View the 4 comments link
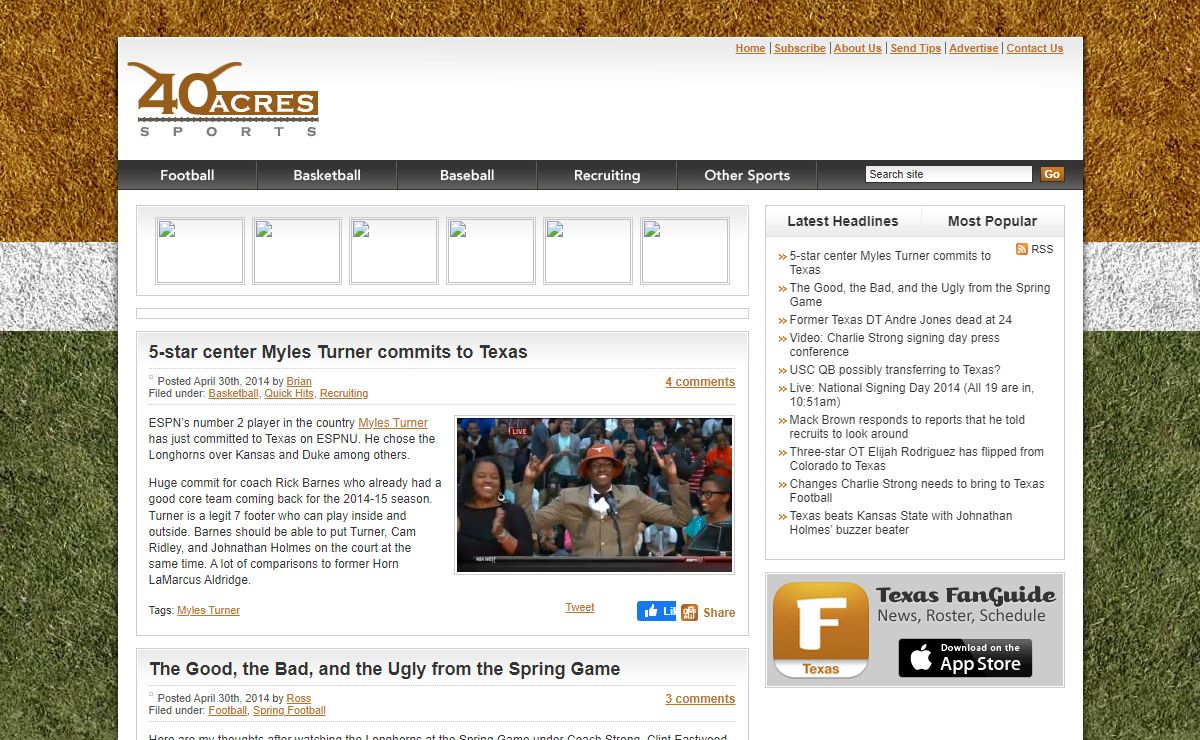 click(700, 382)
